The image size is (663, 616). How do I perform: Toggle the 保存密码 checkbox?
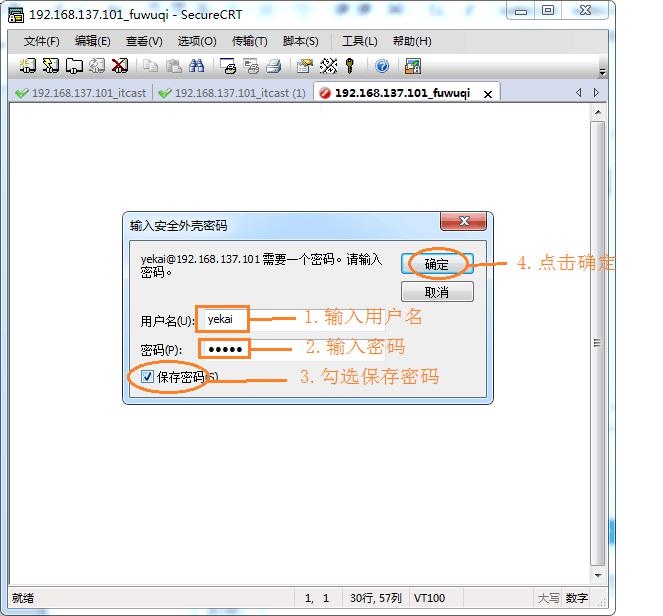tap(147, 376)
